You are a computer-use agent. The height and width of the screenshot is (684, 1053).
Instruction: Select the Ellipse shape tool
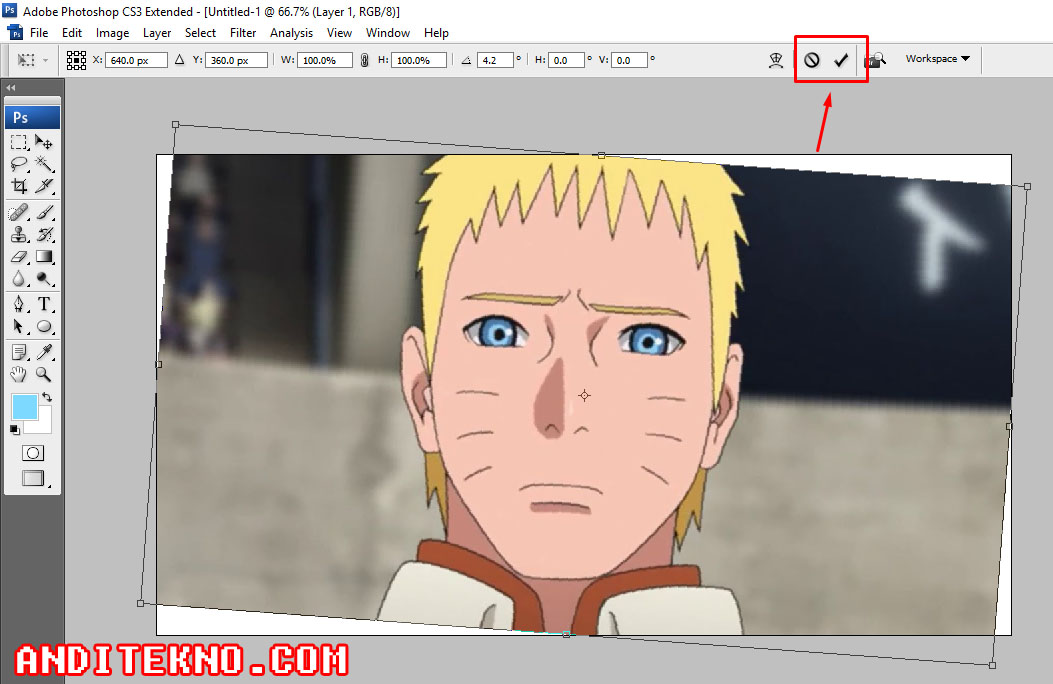[44, 327]
